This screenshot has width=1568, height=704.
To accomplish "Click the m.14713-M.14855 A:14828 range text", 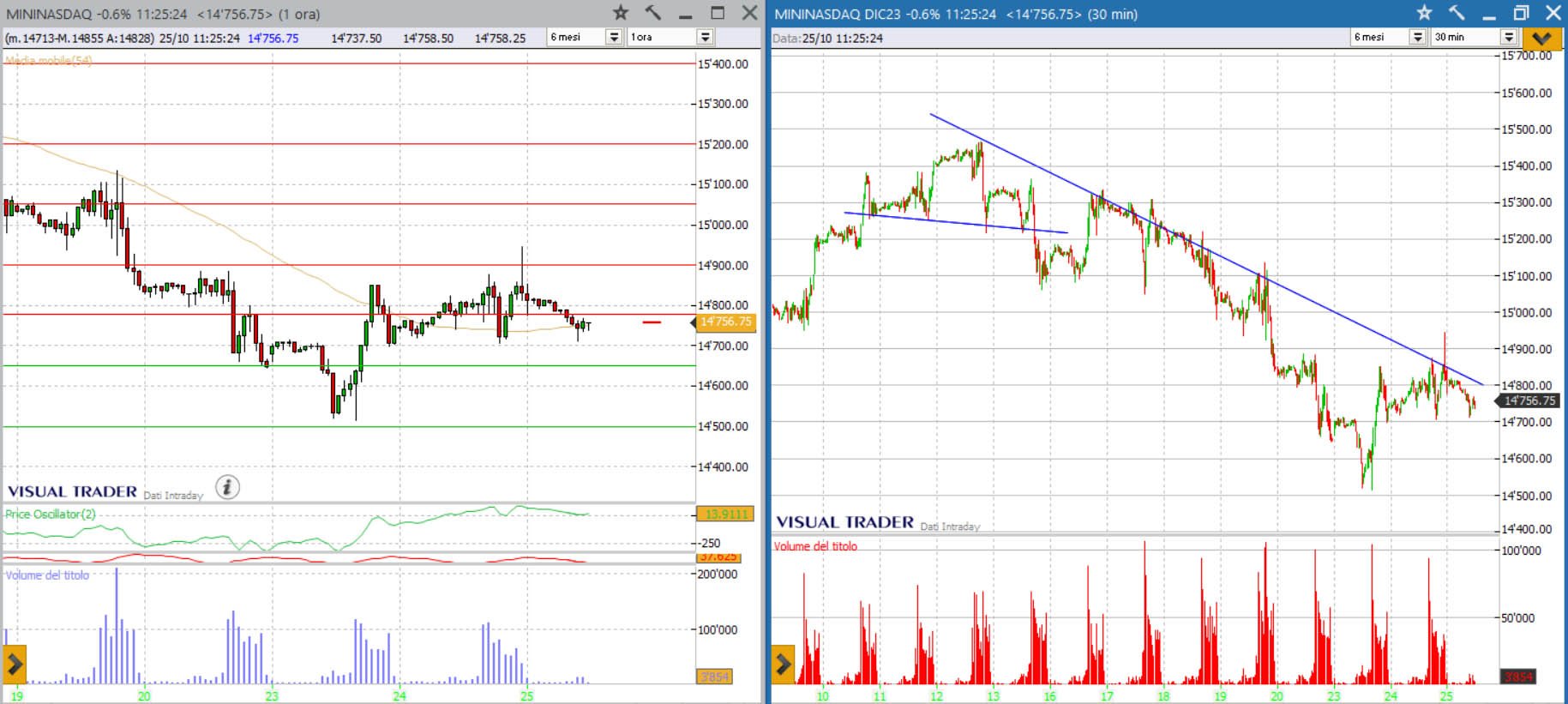I will pyautogui.click(x=80, y=38).
